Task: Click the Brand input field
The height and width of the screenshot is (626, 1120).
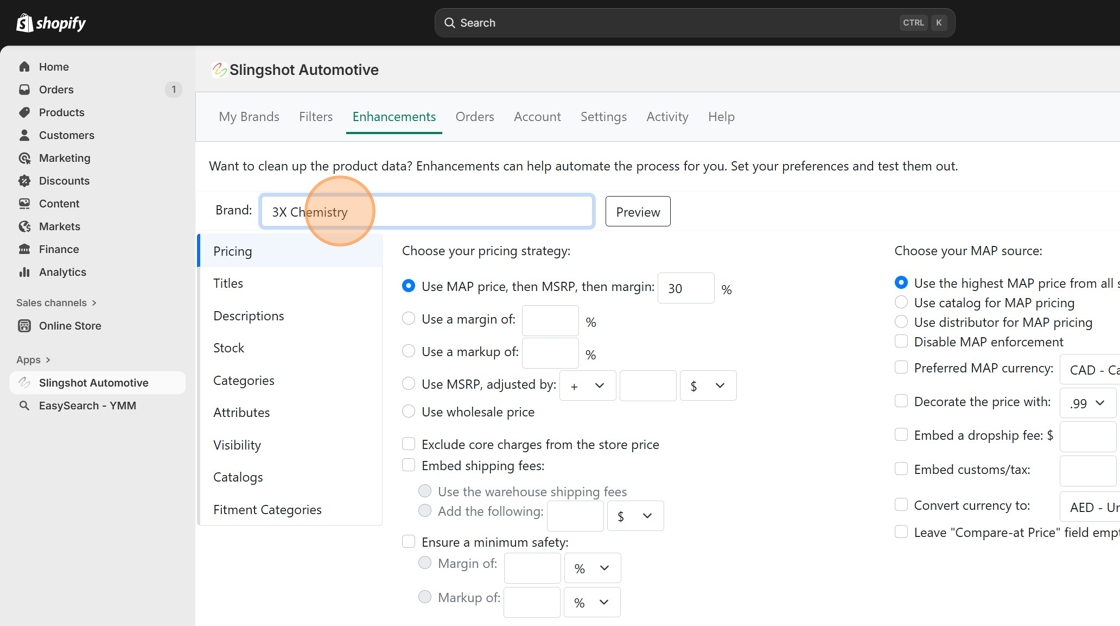Action: click(x=427, y=212)
